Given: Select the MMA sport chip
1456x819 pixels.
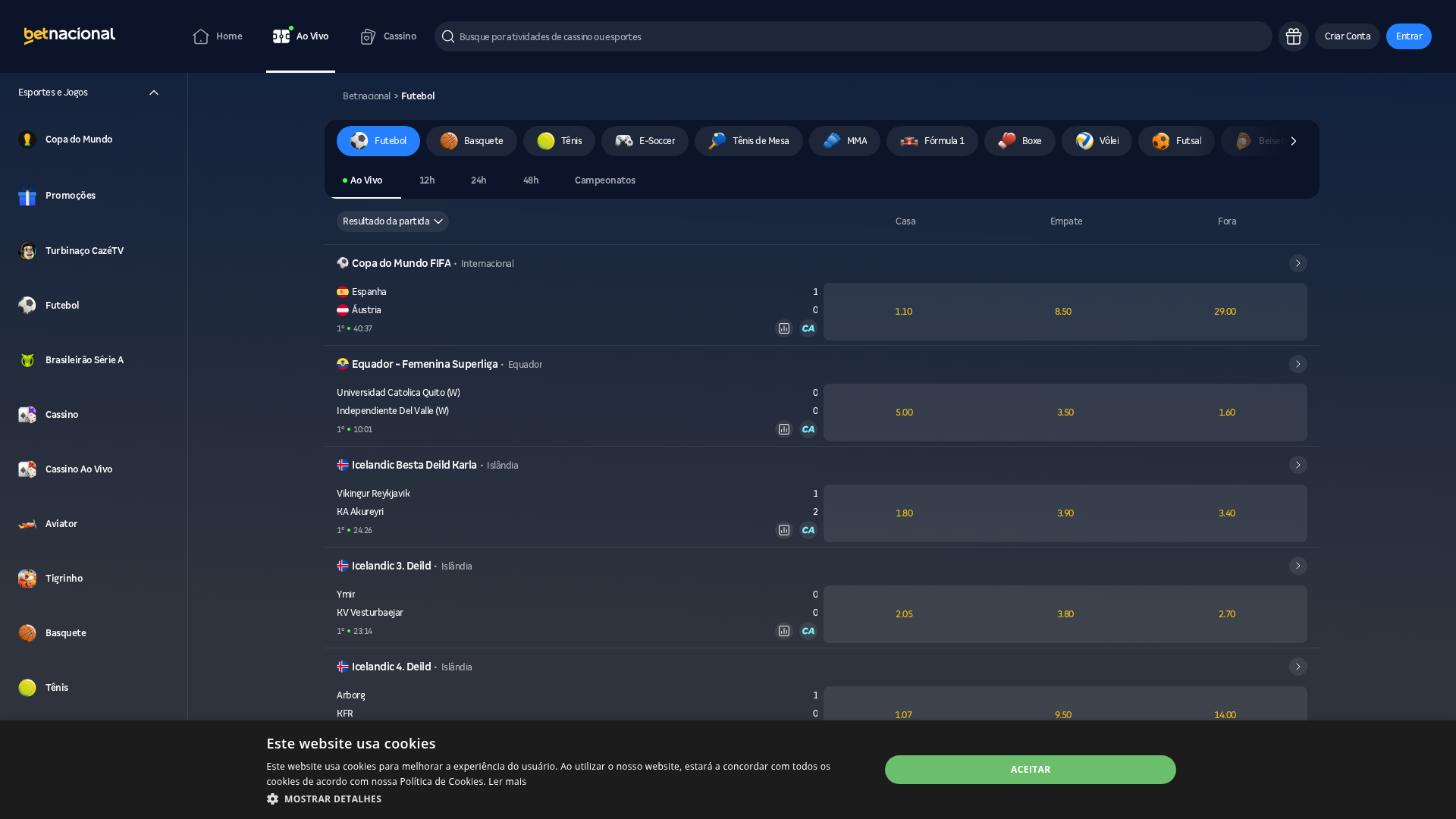Looking at the screenshot, I should click(x=845, y=141).
